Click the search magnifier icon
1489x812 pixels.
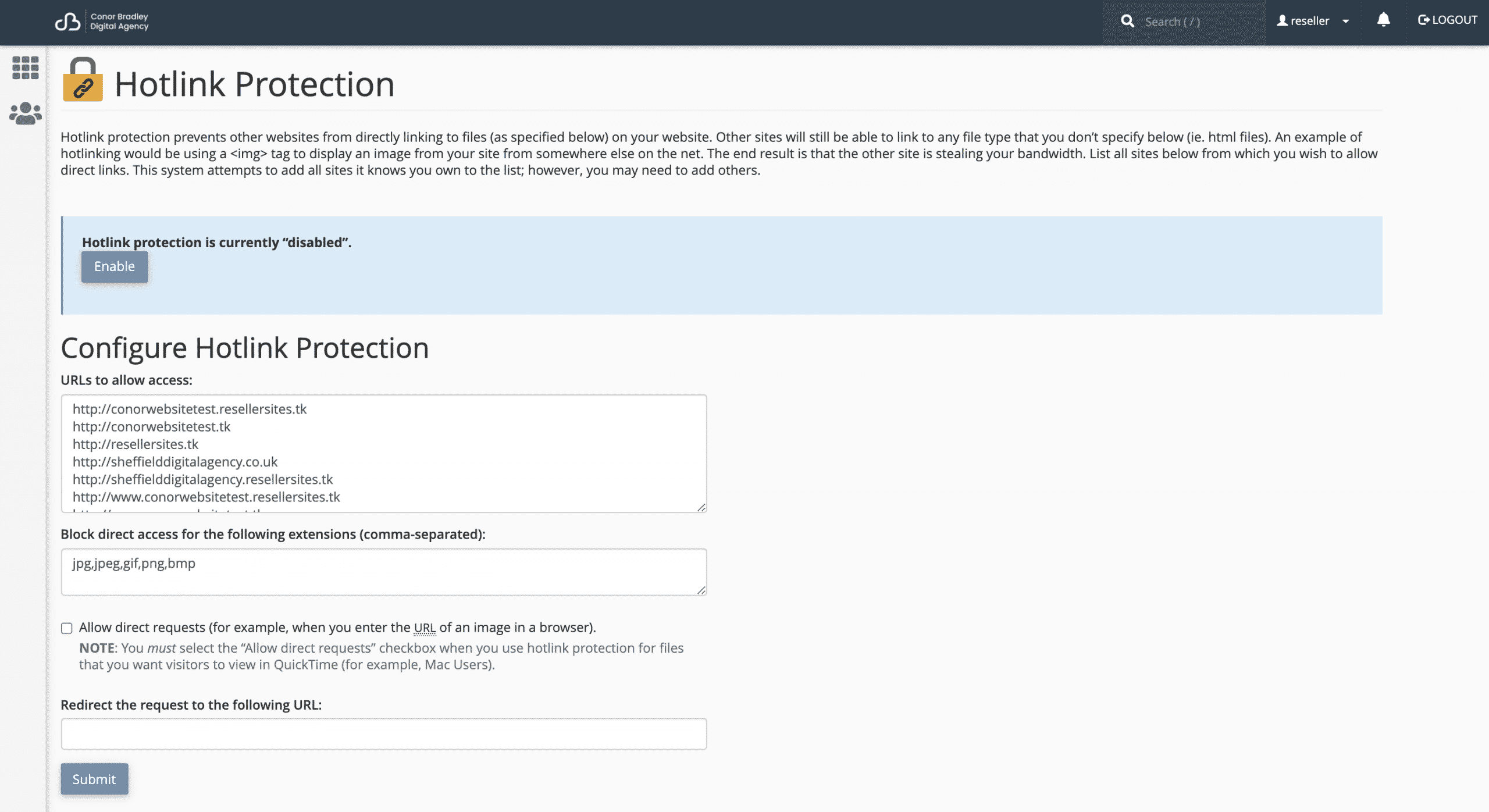pyautogui.click(x=1127, y=22)
